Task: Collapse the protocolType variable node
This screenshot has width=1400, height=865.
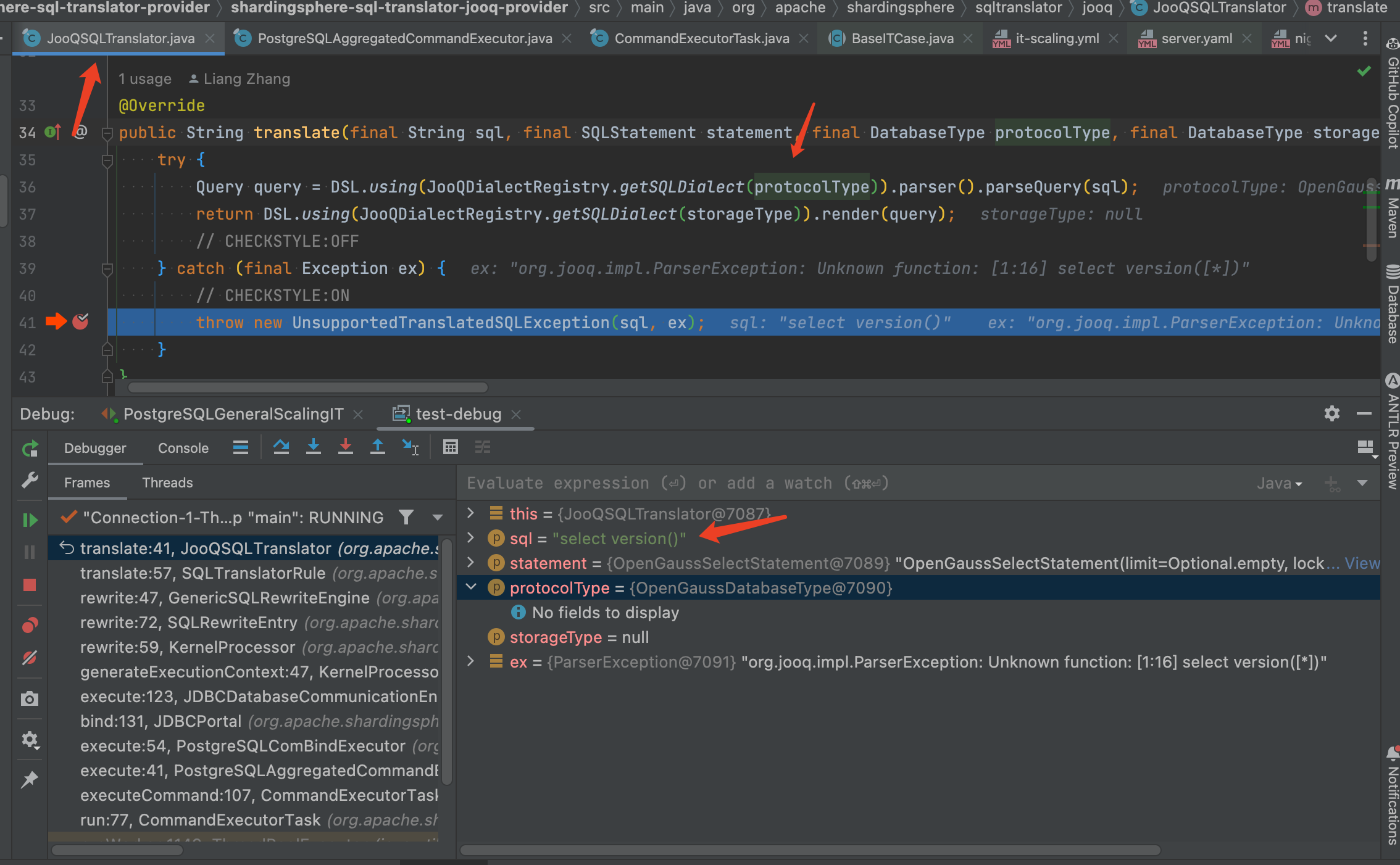Action: tap(471, 587)
